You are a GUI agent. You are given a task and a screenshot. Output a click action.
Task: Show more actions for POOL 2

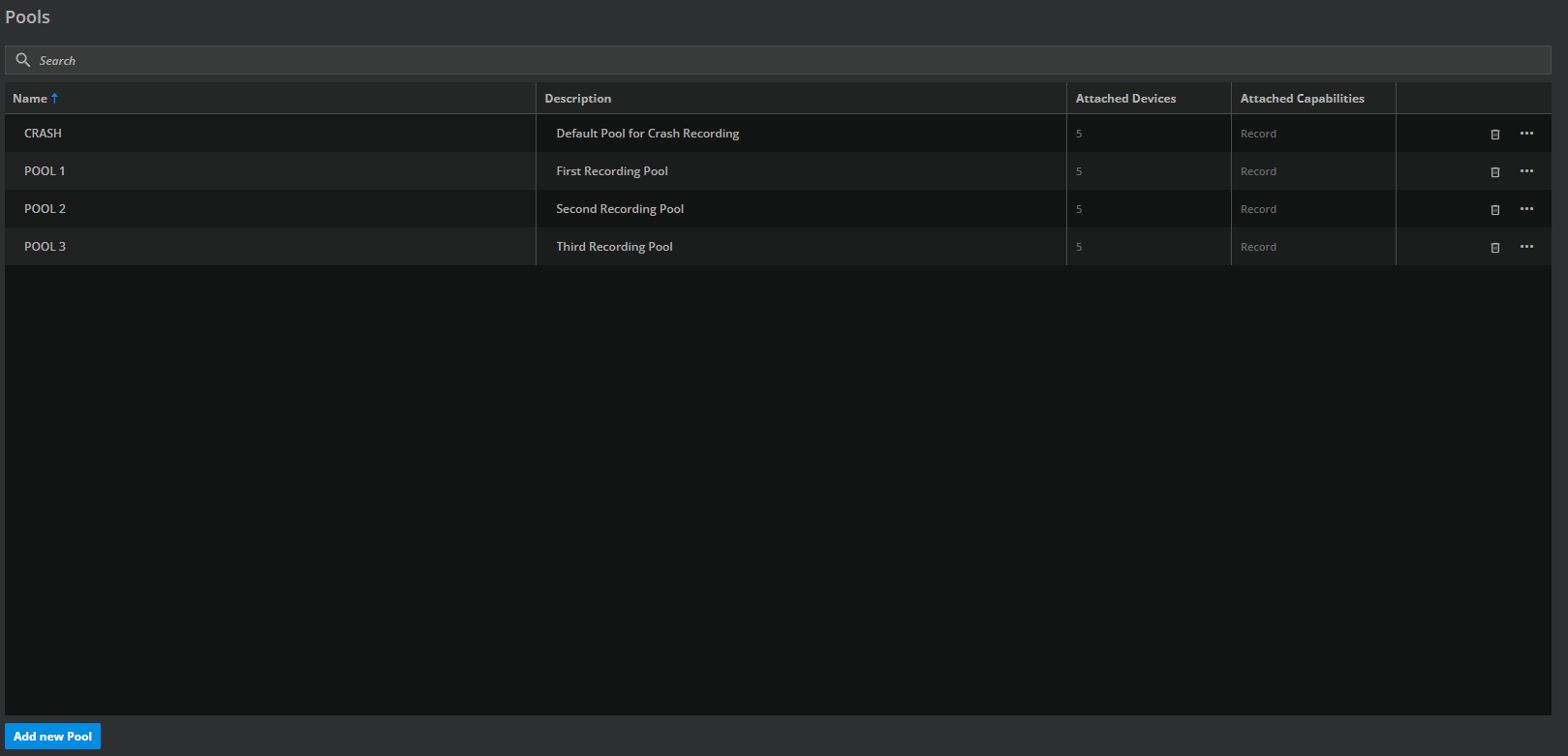pyautogui.click(x=1526, y=209)
